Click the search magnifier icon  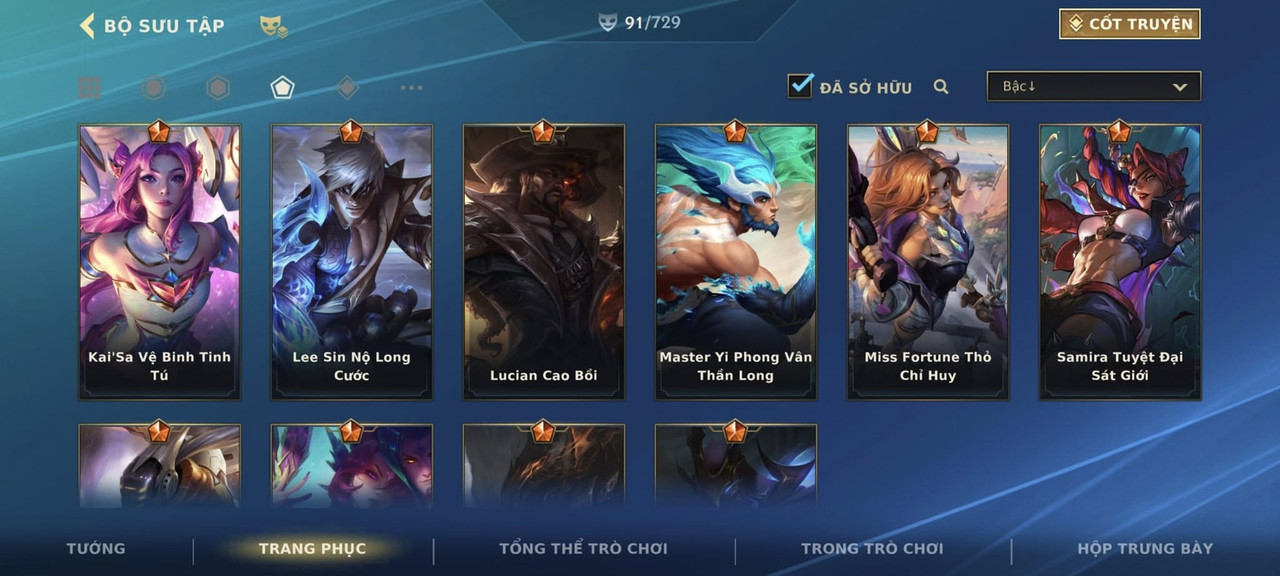pyautogui.click(x=941, y=87)
